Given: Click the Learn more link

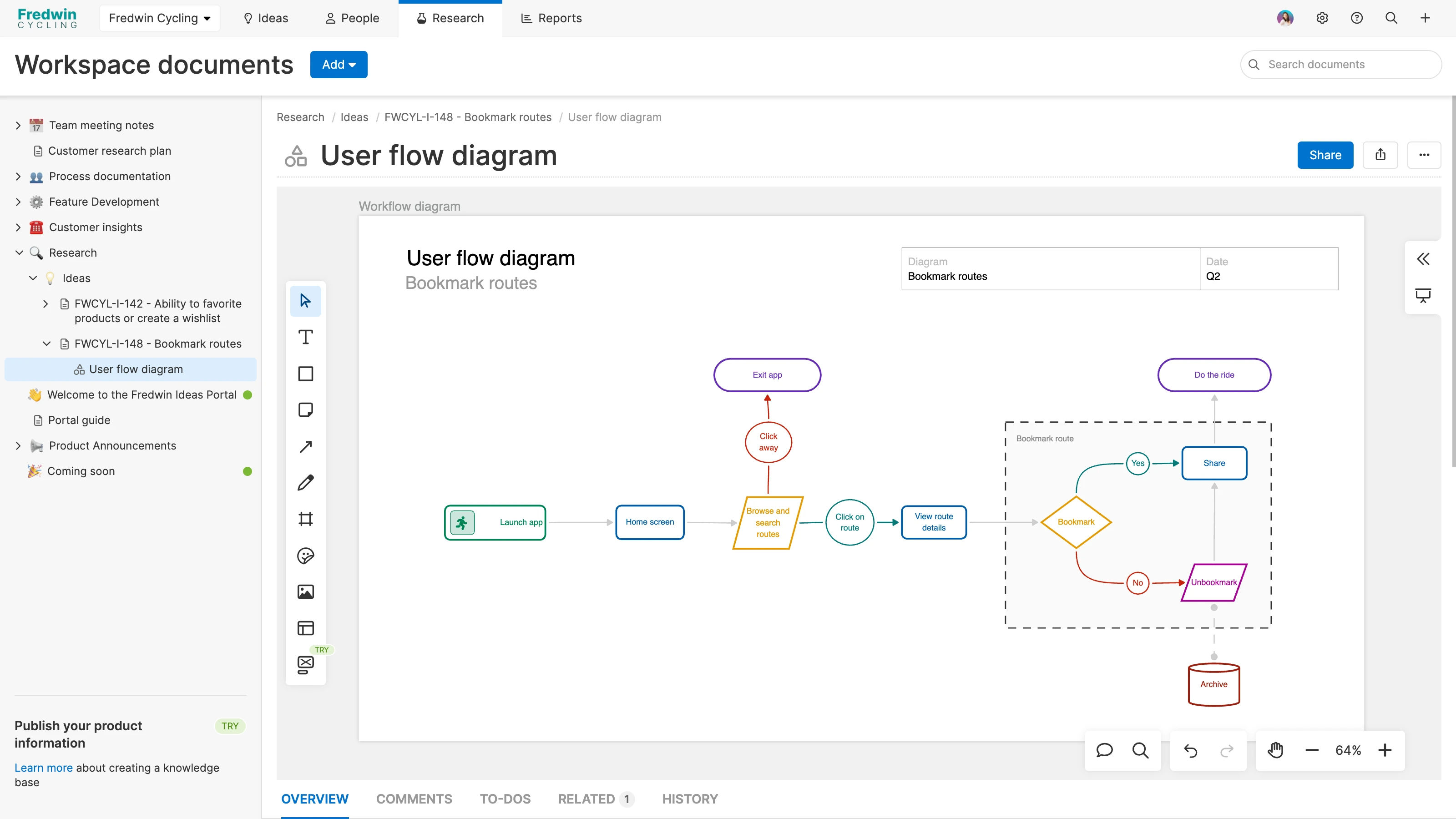Looking at the screenshot, I should pos(44,768).
